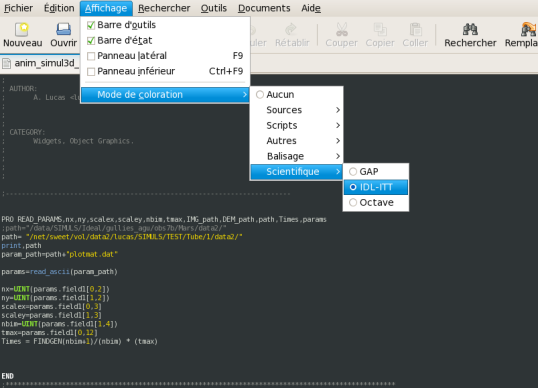
Task: Expand the Scripts submenu
Action: [296, 125]
